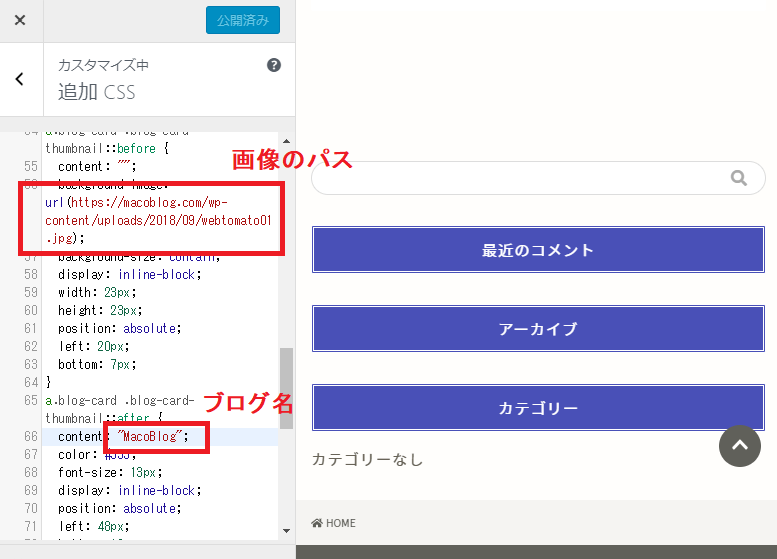Close the customizer with the X icon
Viewport: 777px width, 559px height.
(20, 20)
